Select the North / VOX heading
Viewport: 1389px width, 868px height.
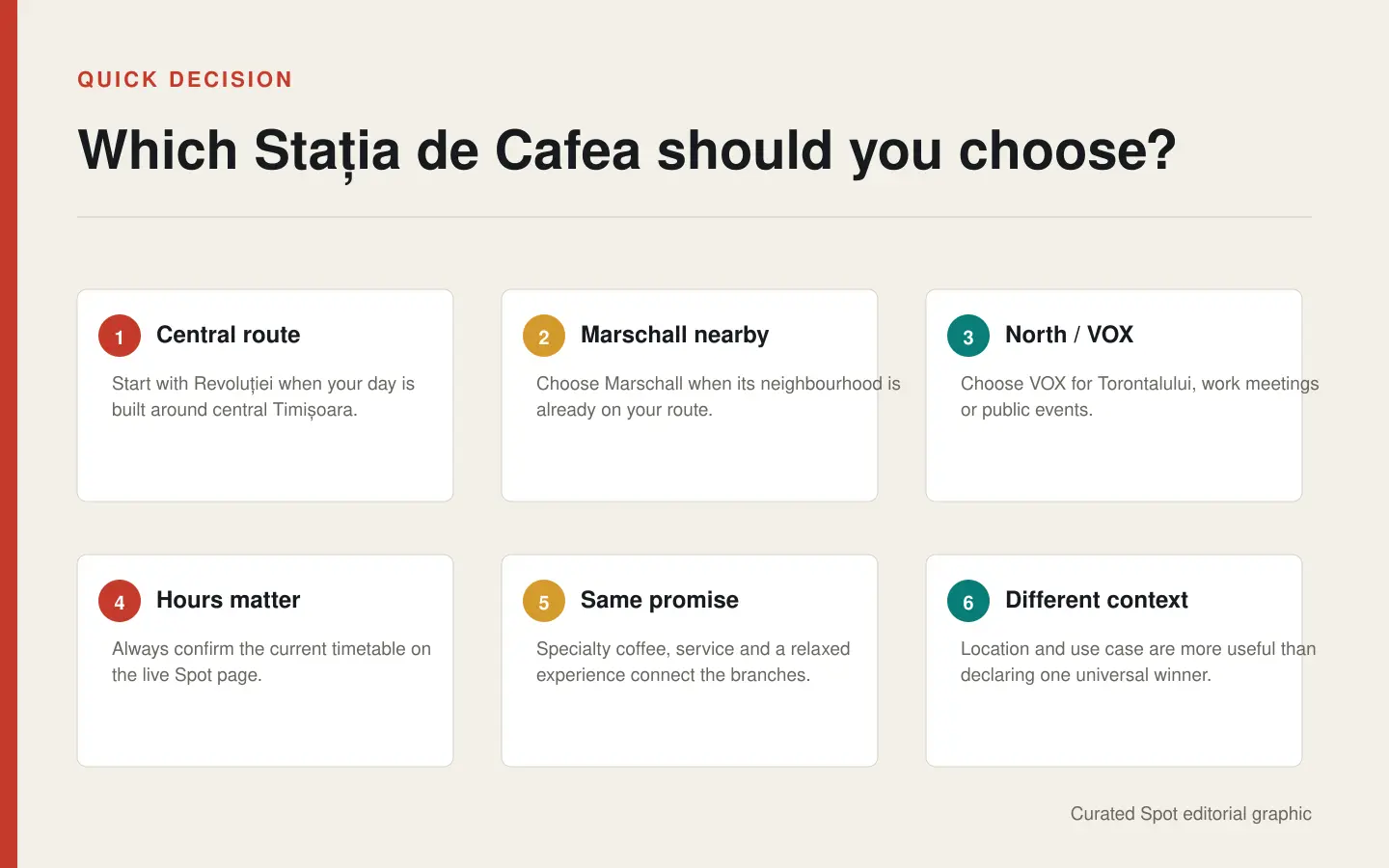click(1069, 335)
